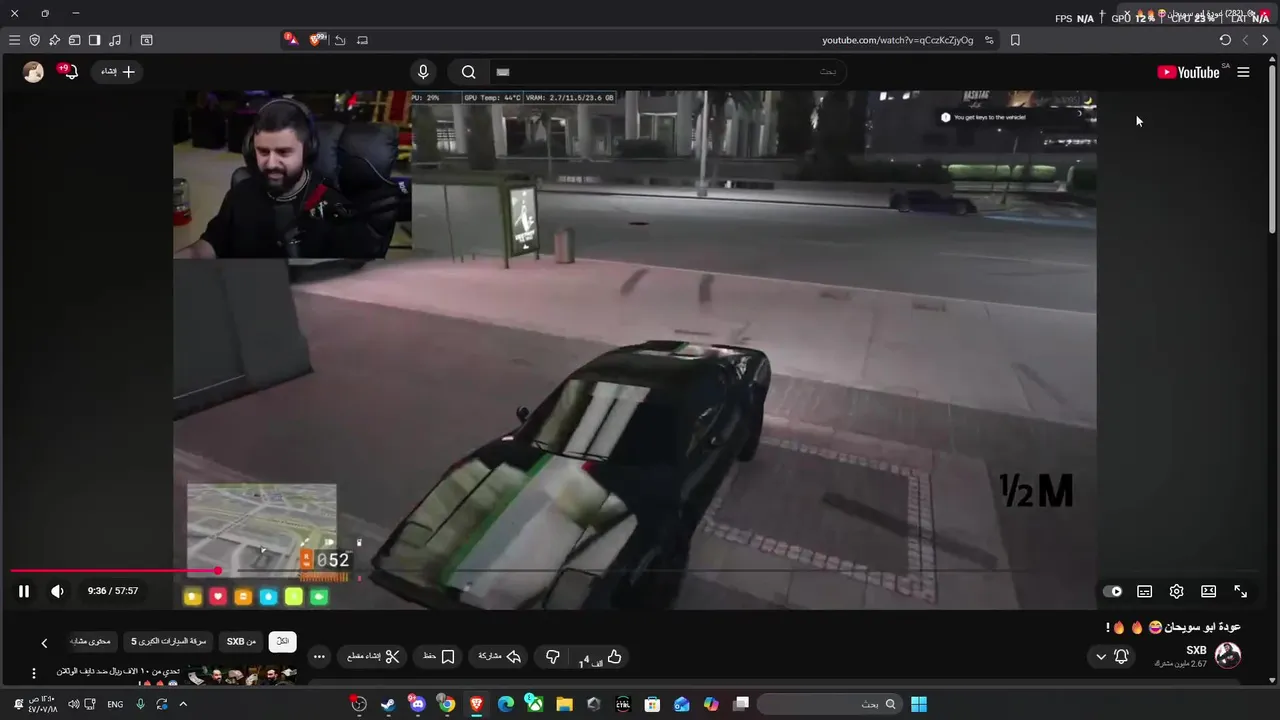The image size is (1280, 720).
Task: Select the Grand Theft Auto 5 chip
Action: (168, 641)
